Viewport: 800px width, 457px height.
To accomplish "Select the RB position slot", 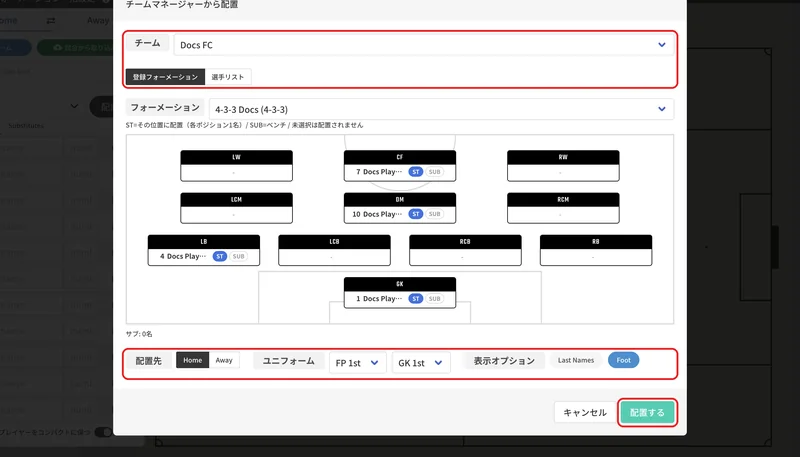I will click(596, 250).
